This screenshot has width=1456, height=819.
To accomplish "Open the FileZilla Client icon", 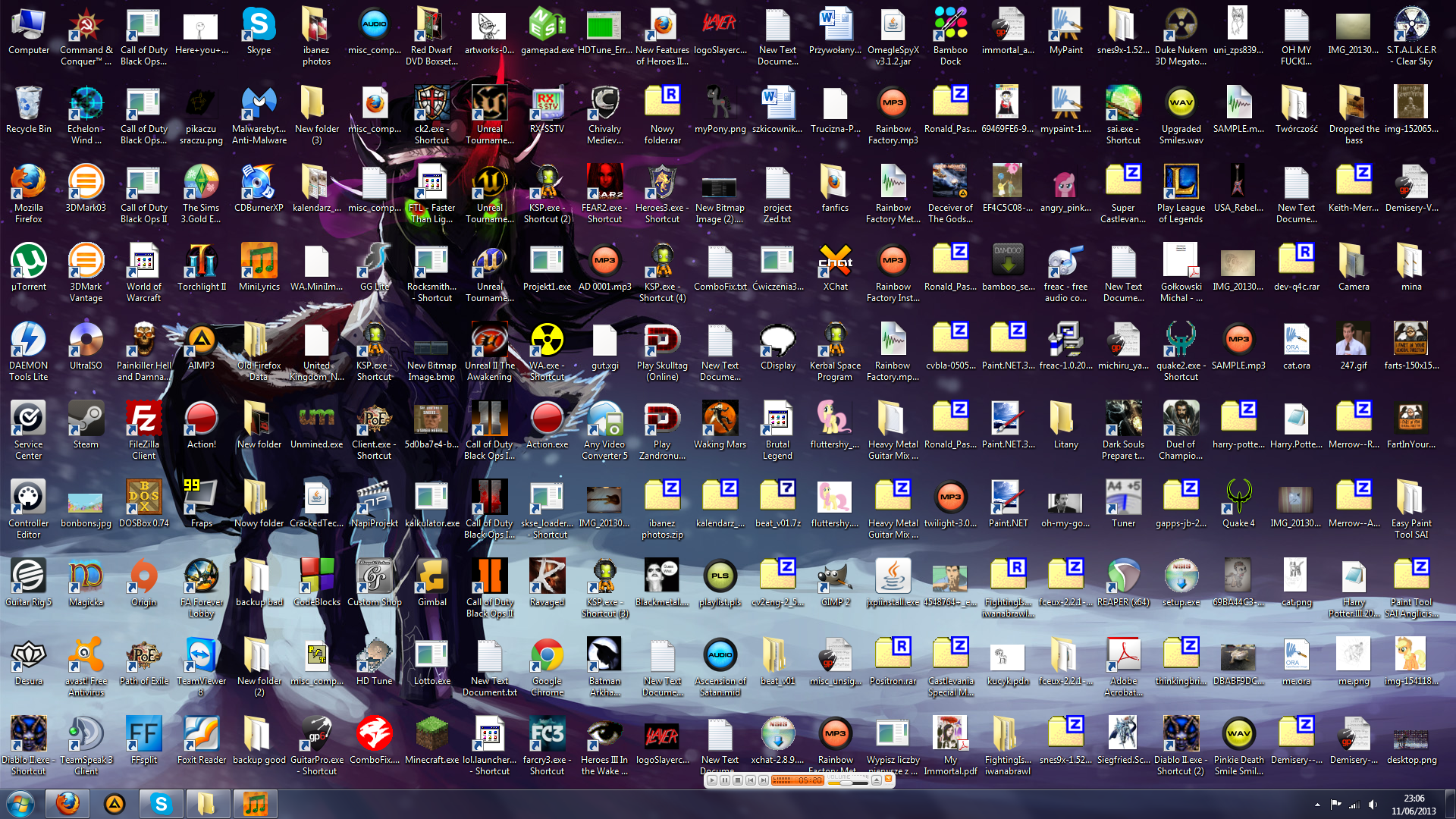I will pyautogui.click(x=143, y=431).
